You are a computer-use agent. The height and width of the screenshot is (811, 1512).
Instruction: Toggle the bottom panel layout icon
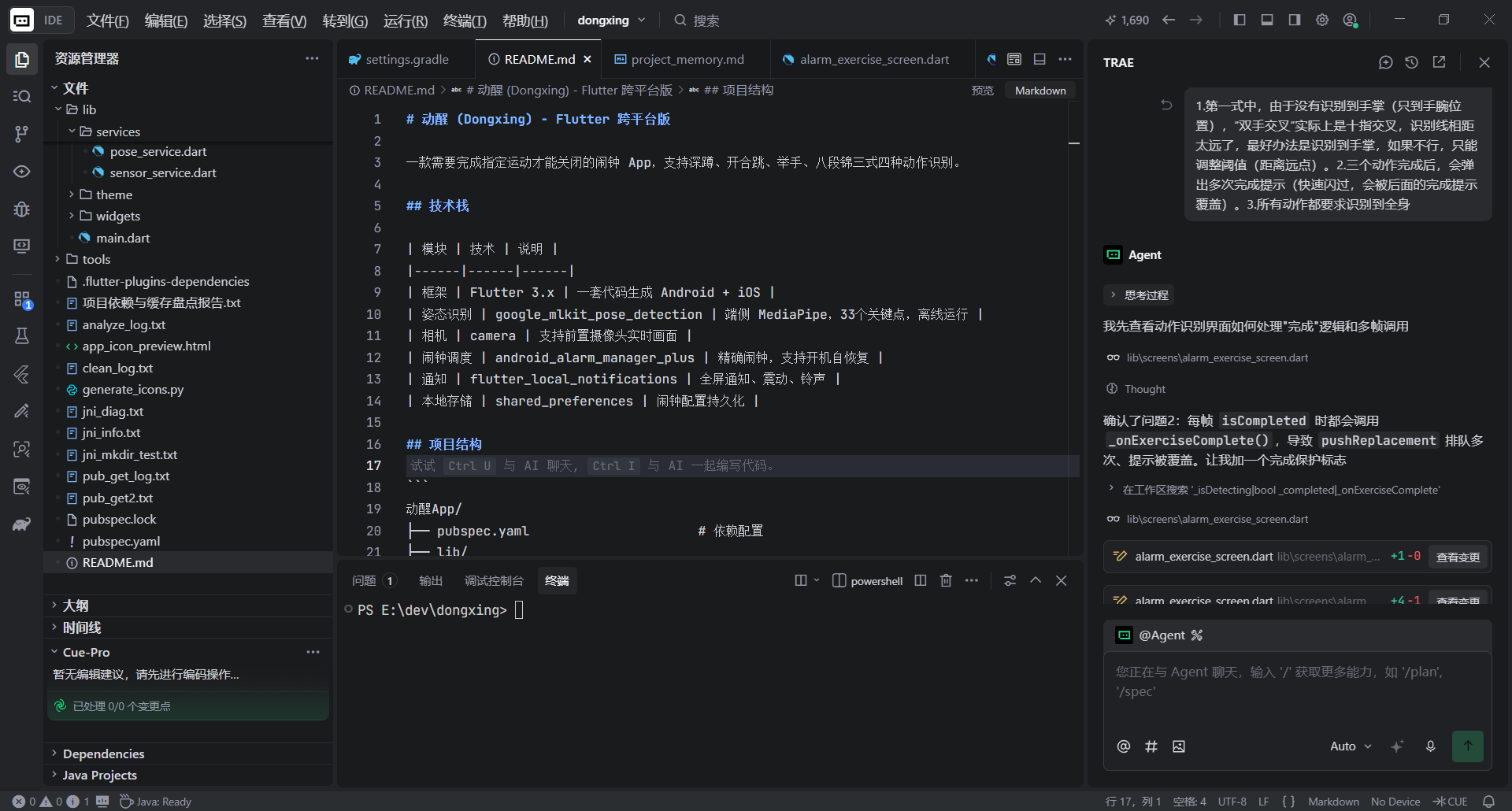(x=1267, y=20)
